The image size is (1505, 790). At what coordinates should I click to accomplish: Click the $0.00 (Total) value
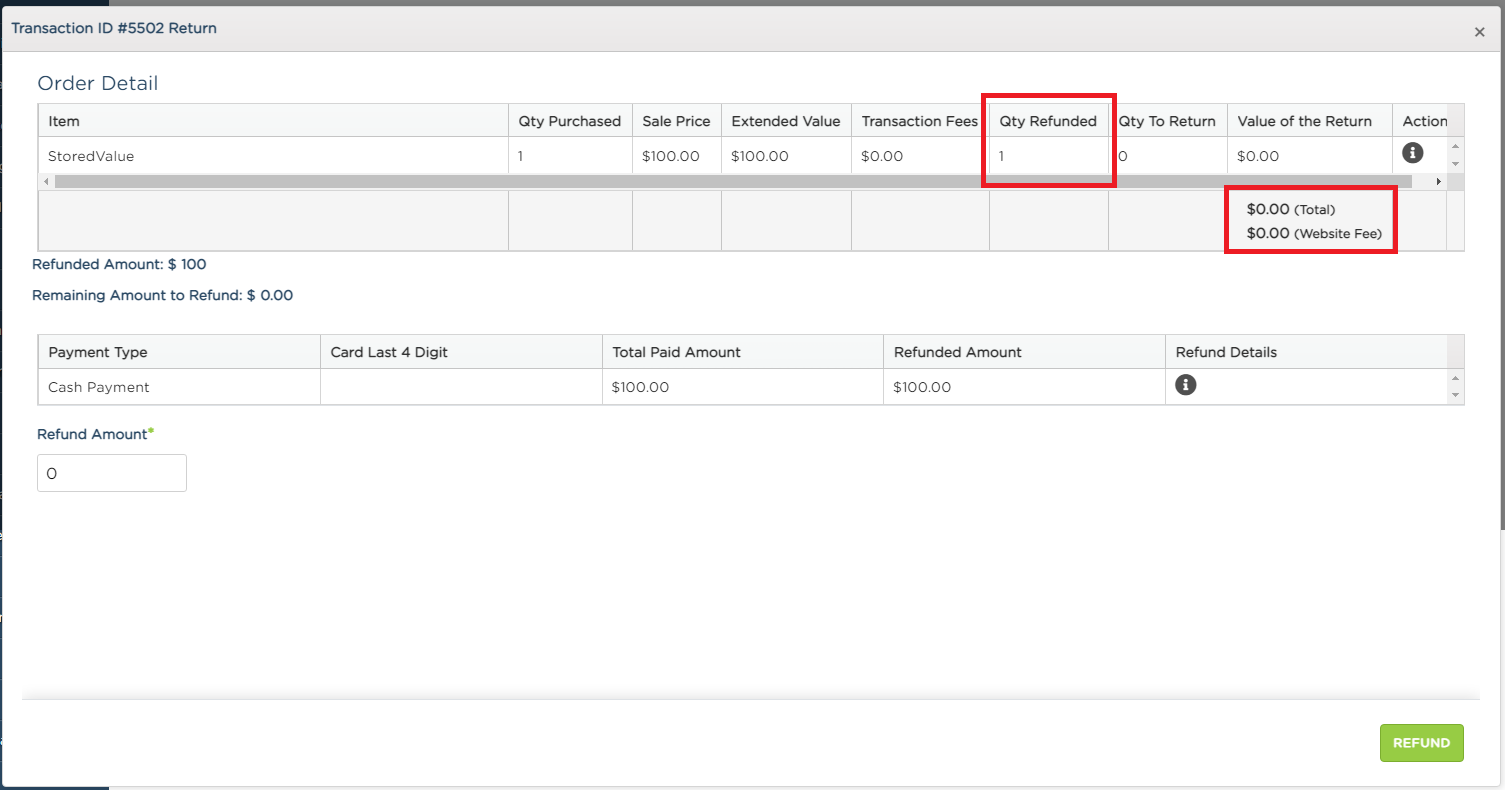pyautogui.click(x=1291, y=209)
